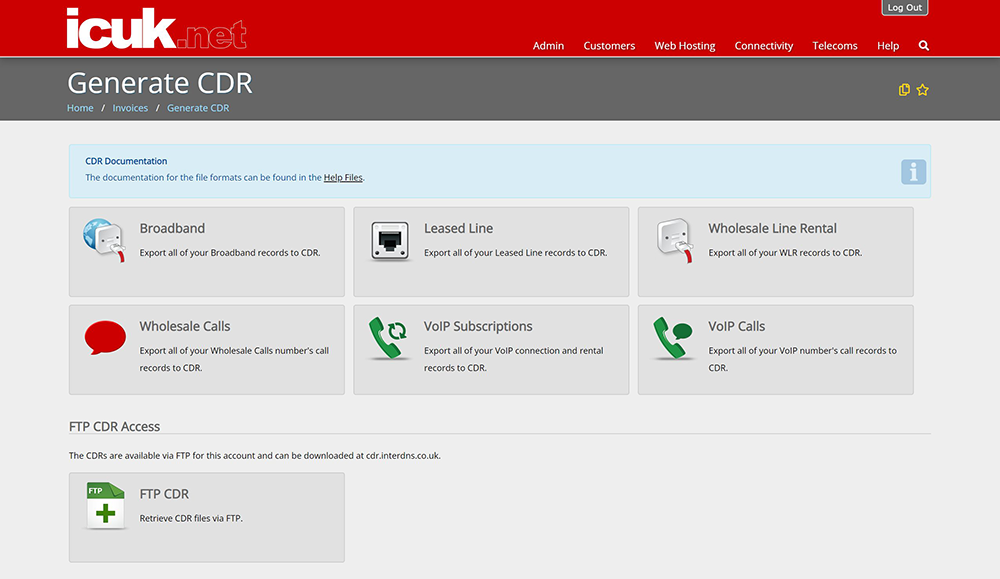Open the Web Hosting menu
1000x579 pixels.
point(685,46)
